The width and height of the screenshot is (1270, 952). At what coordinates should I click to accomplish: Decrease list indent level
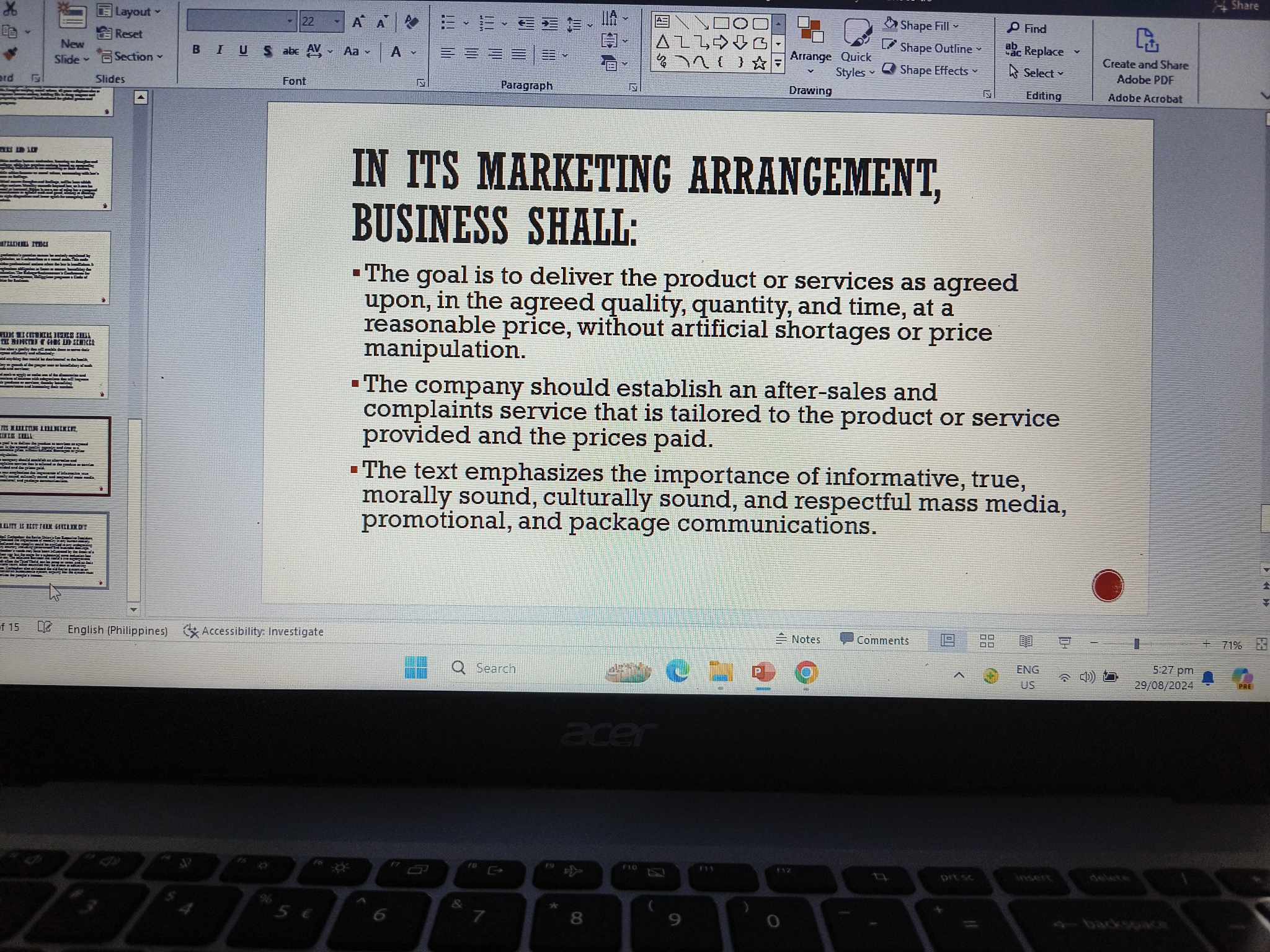[526, 24]
